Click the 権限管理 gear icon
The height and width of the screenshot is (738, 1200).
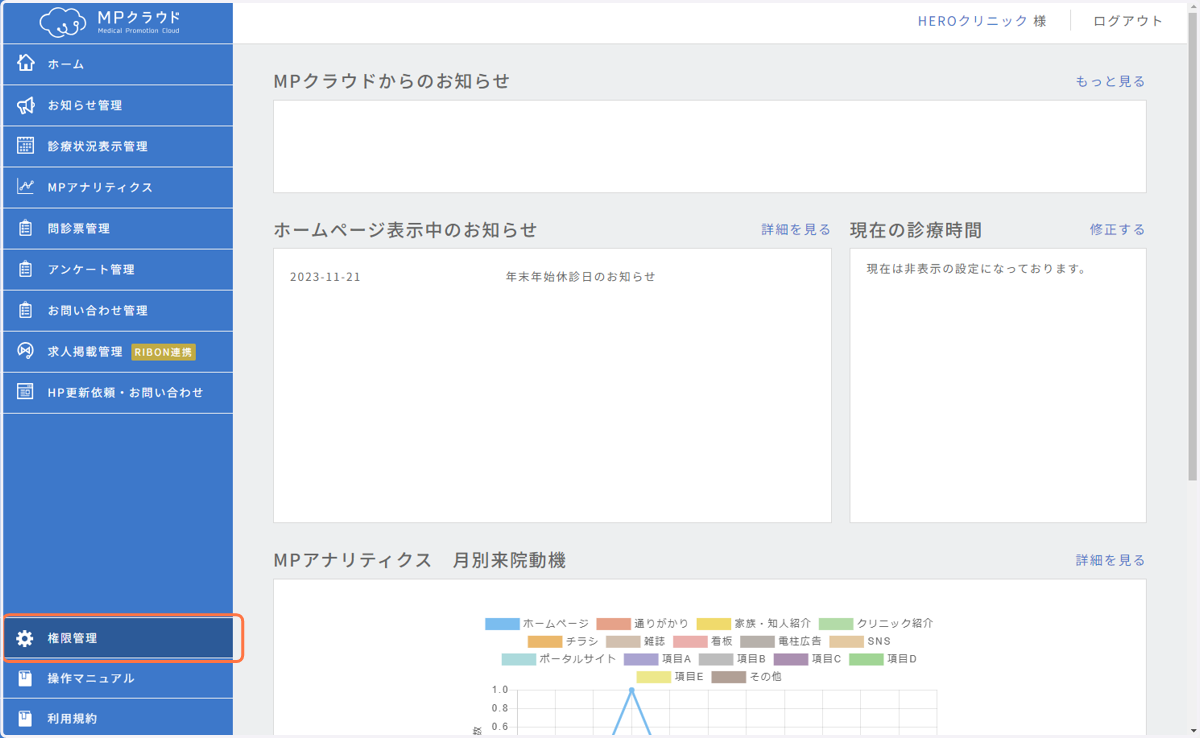[x=25, y=638]
